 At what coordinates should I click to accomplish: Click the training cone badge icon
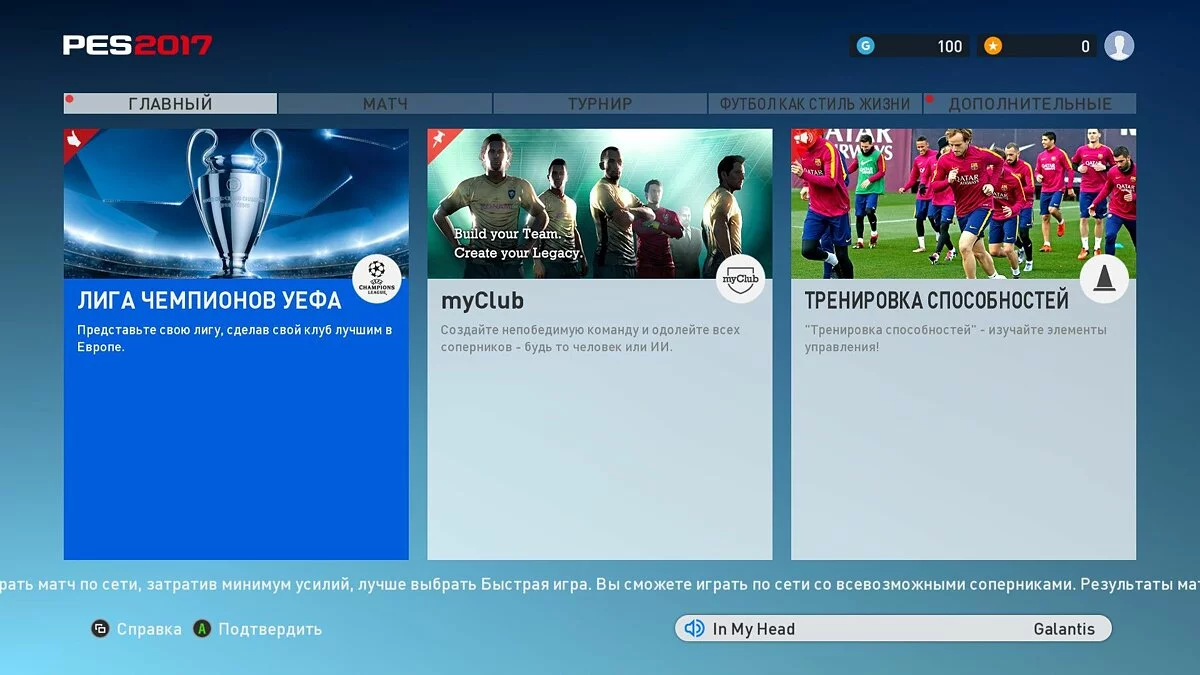click(x=1104, y=279)
